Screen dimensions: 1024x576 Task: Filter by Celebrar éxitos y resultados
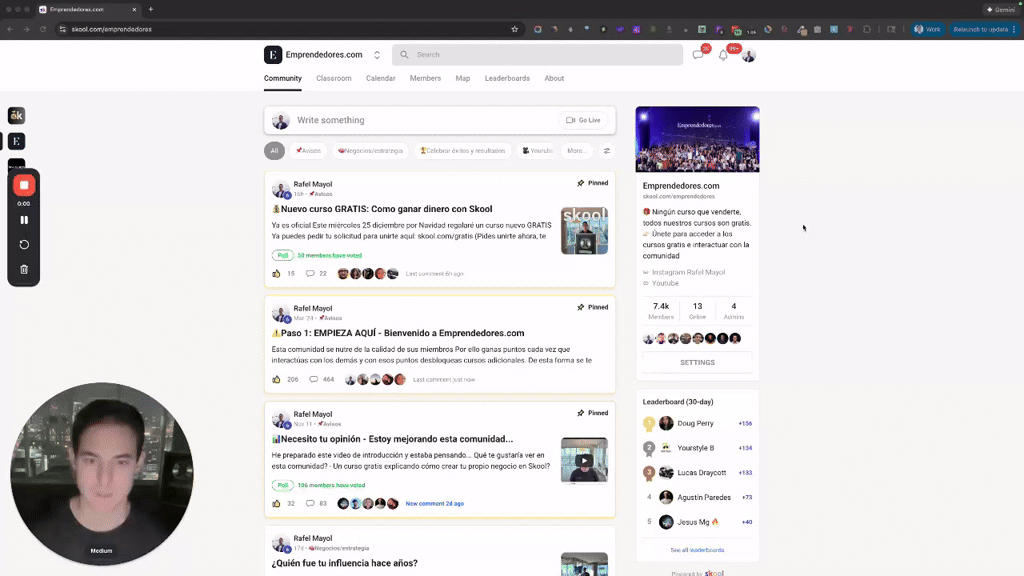coord(462,151)
